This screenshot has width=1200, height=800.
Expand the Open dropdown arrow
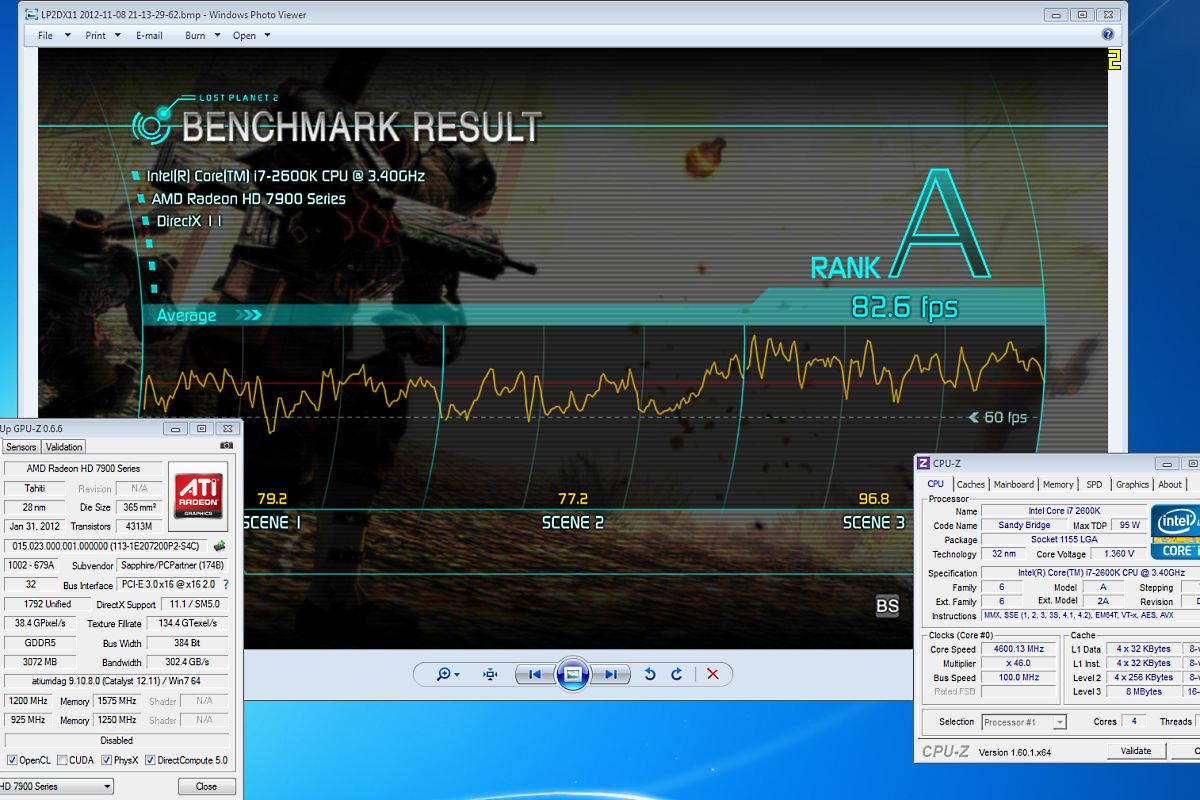click(x=267, y=36)
